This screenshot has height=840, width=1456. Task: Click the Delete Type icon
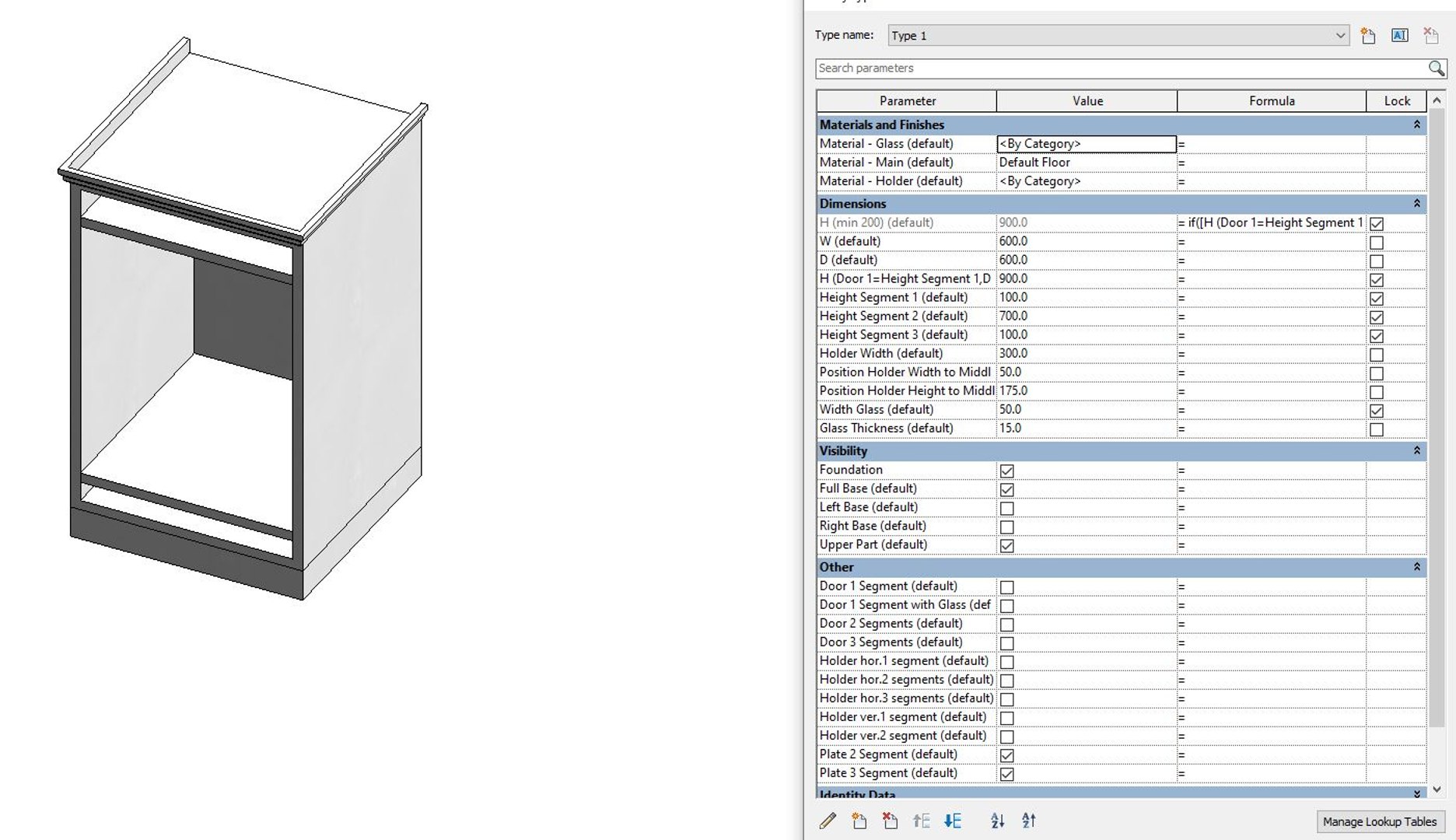point(1431,36)
